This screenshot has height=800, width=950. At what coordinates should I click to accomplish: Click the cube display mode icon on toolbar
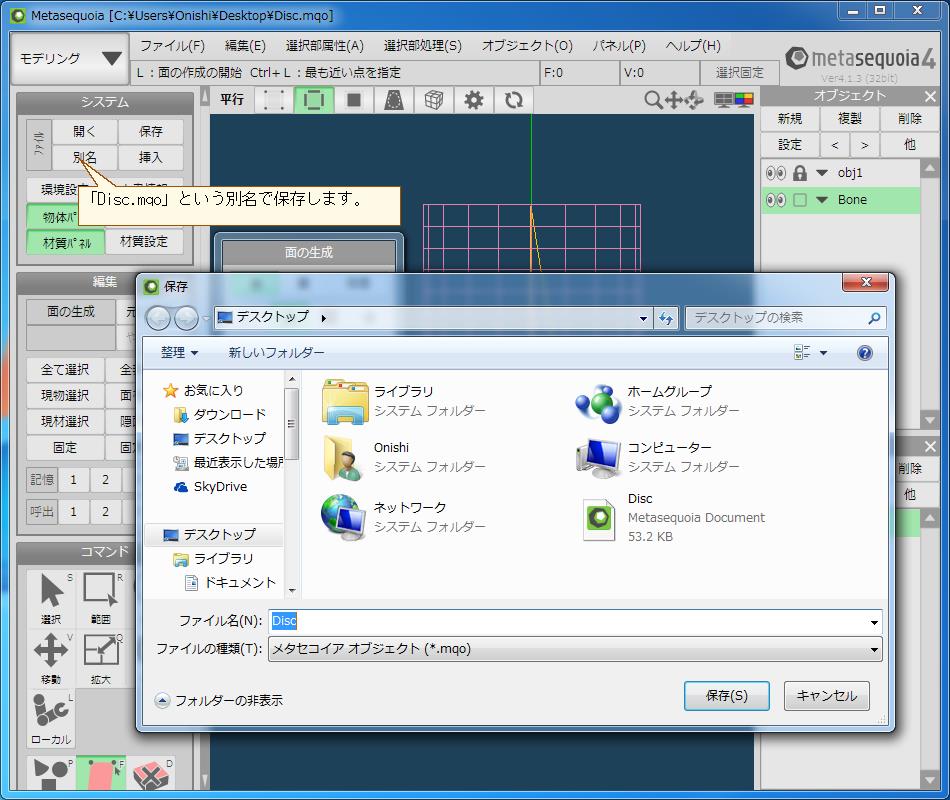click(433, 99)
